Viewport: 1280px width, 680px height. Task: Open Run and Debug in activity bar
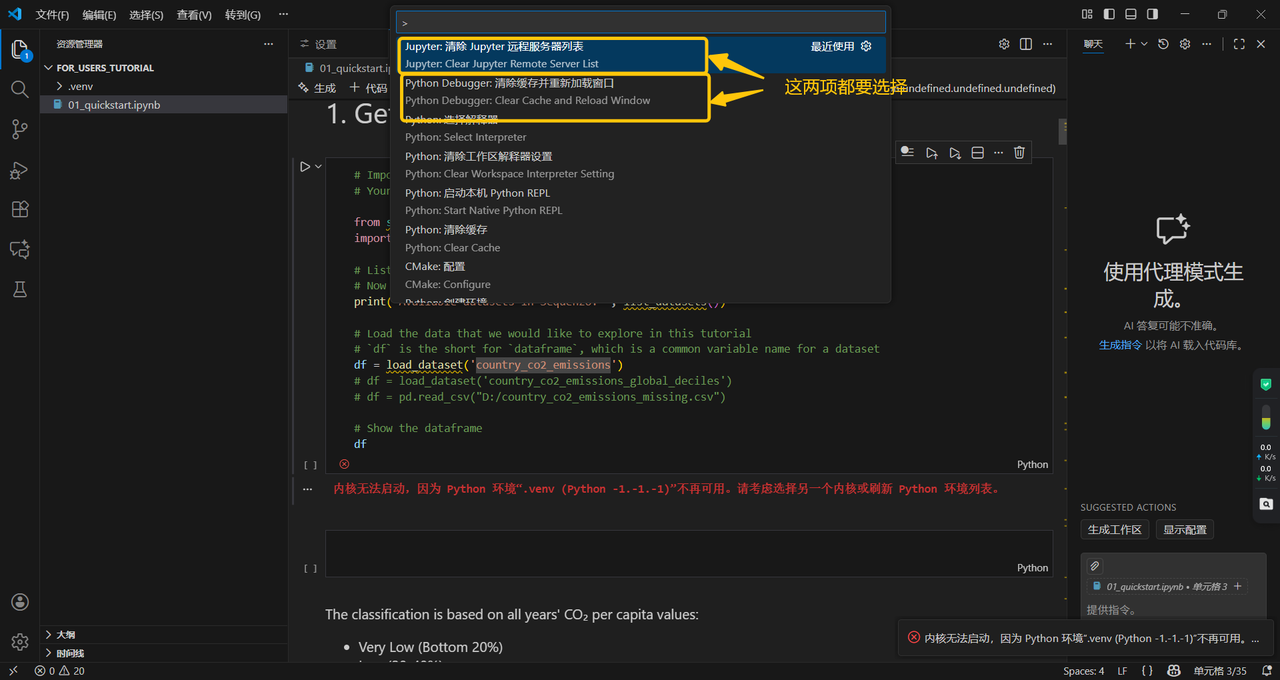(19, 170)
